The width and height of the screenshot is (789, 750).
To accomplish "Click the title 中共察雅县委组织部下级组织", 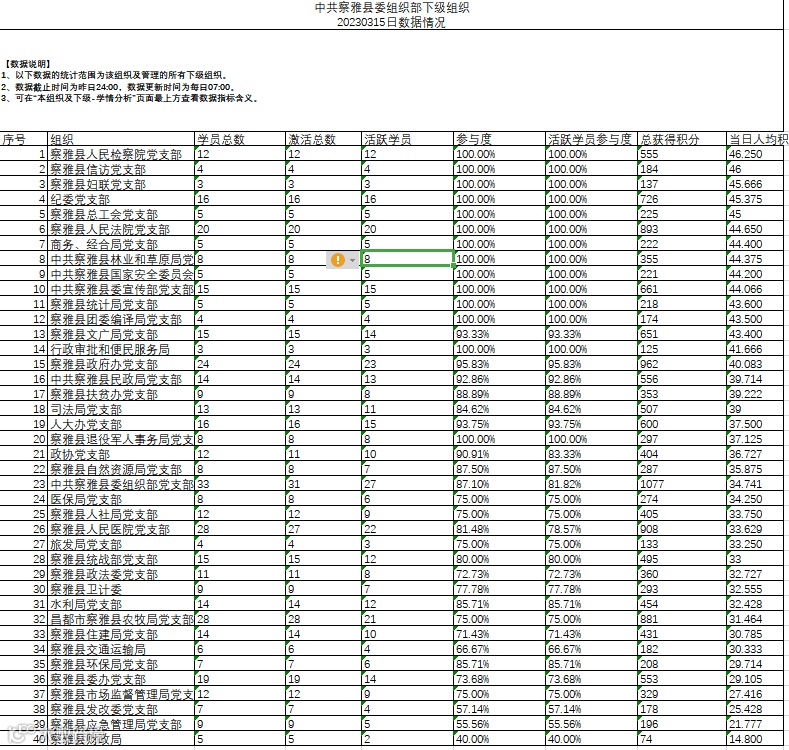I will point(391,8).
